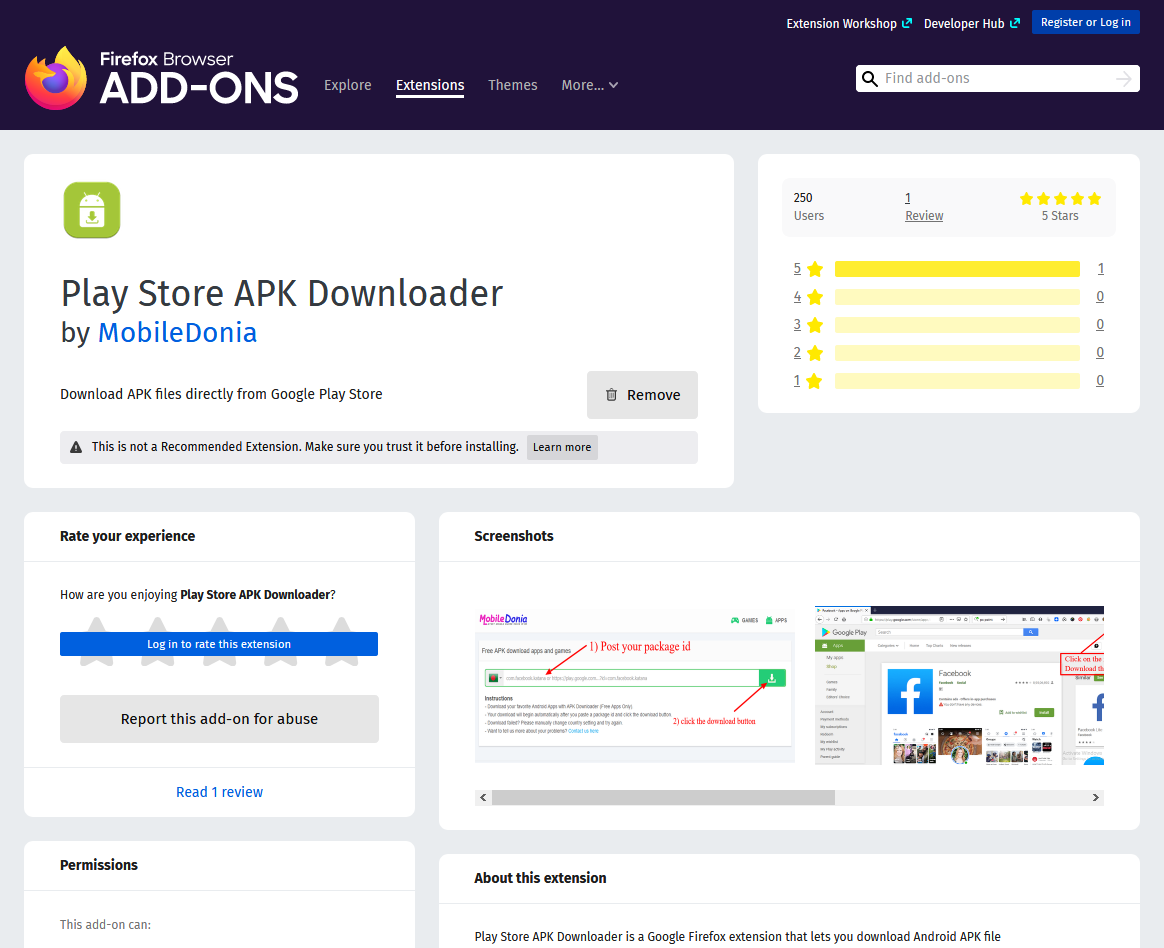Focus the Find add-ons search field
This screenshot has width=1164, height=948.
tap(997, 79)
